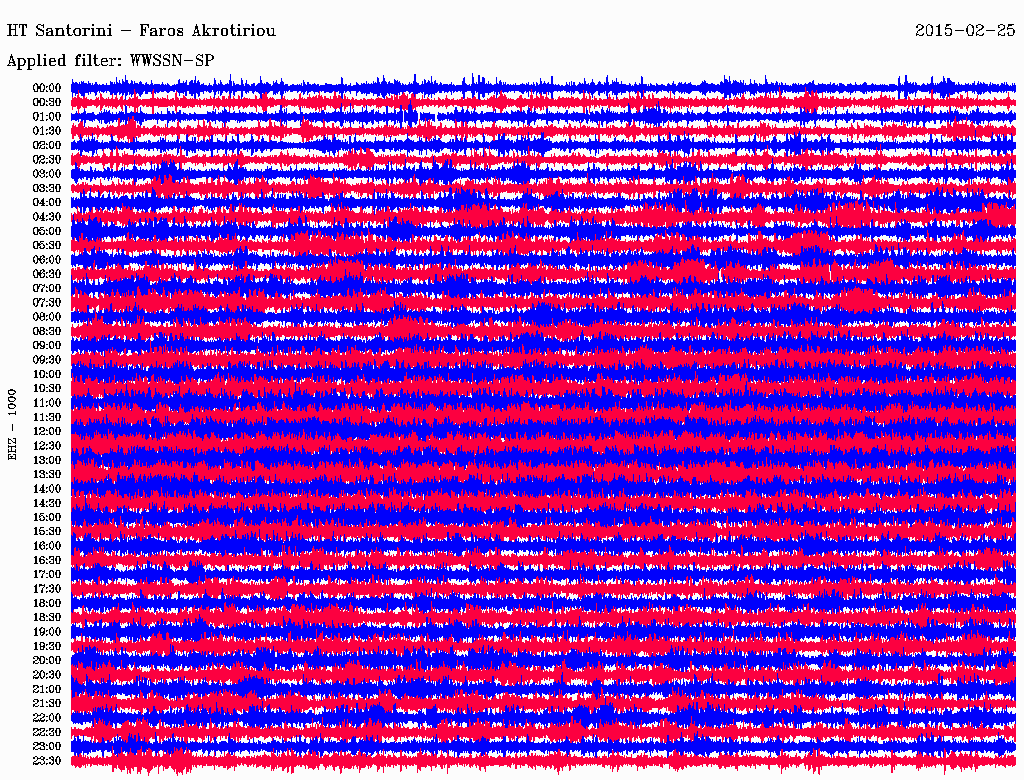Select the Applied filter WWSSN-SP text

coord(110,61)
